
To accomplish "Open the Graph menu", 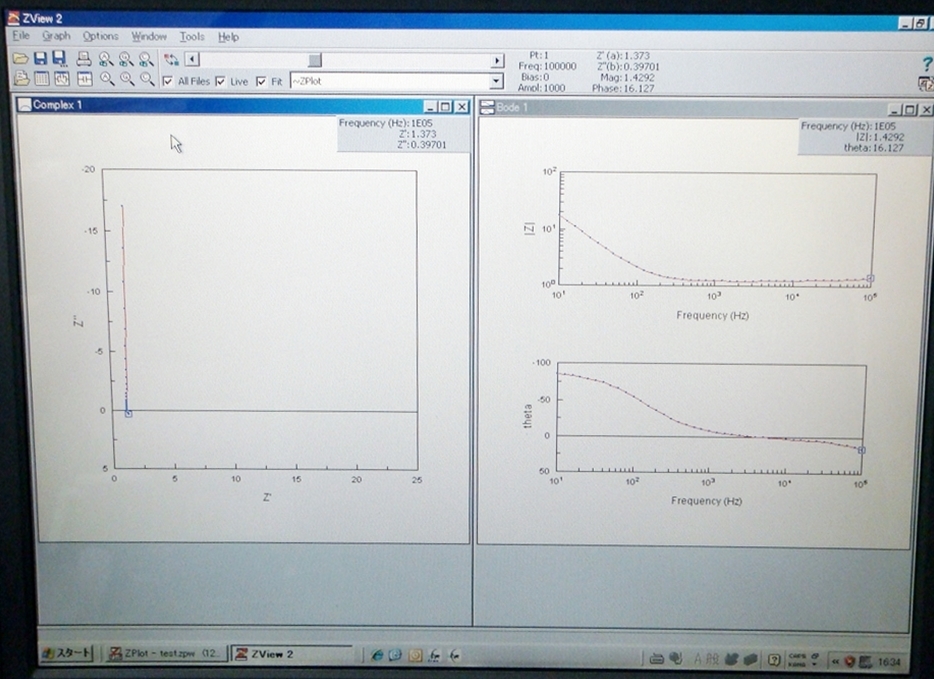I will coord(56,36).
